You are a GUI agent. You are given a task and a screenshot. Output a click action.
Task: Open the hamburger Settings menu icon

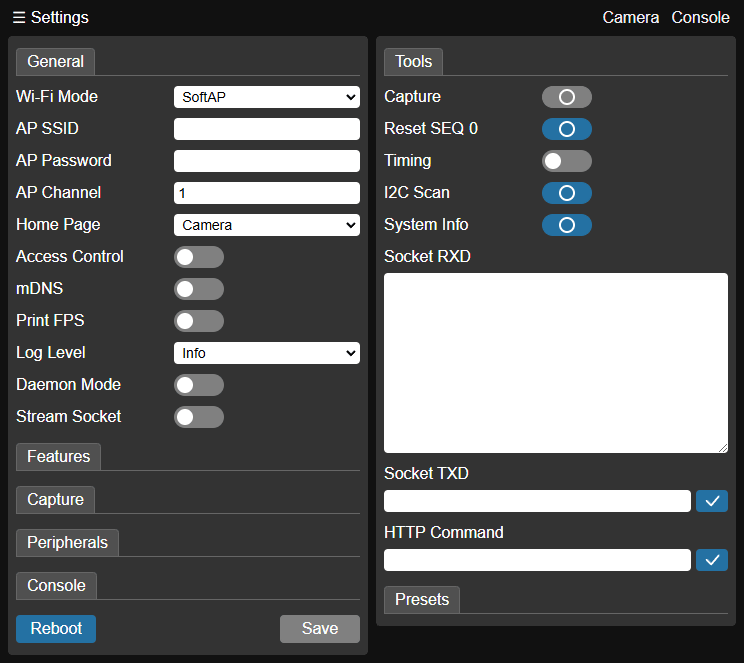(x=19, y=18)
